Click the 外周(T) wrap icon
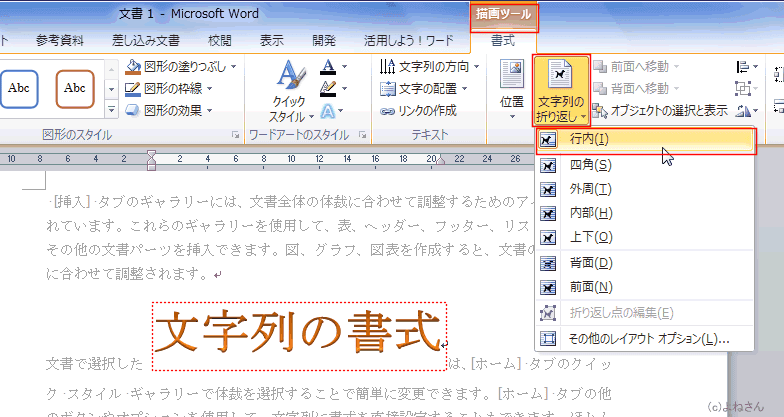The height and width of the screenshot is (417, 784). pyautogui.click(x=548, y=189)
